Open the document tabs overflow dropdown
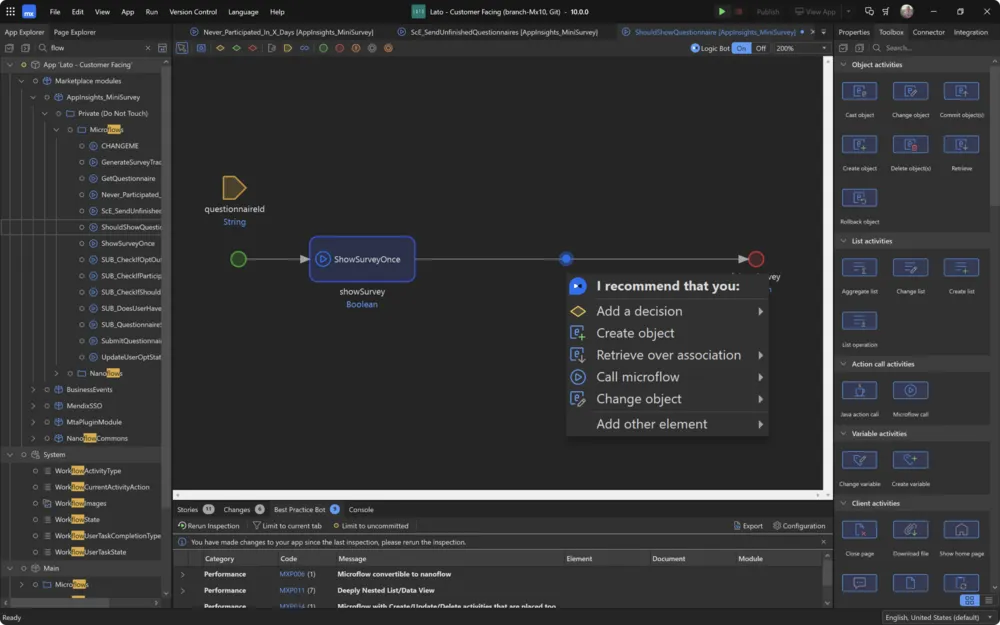 click(x=823, y=32)
